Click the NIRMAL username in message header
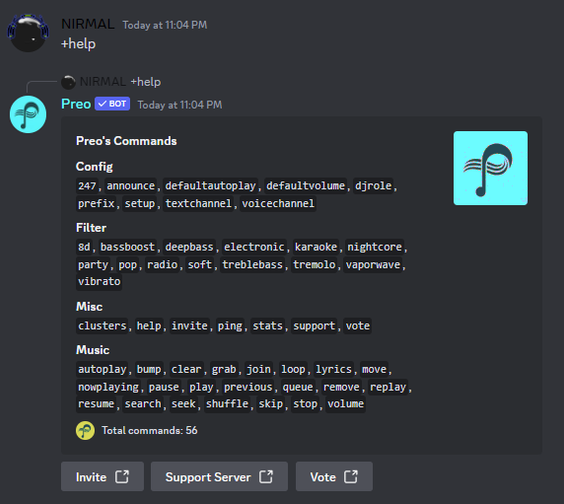564x504 pixels. pyautogui.click(x=88, y=24)
